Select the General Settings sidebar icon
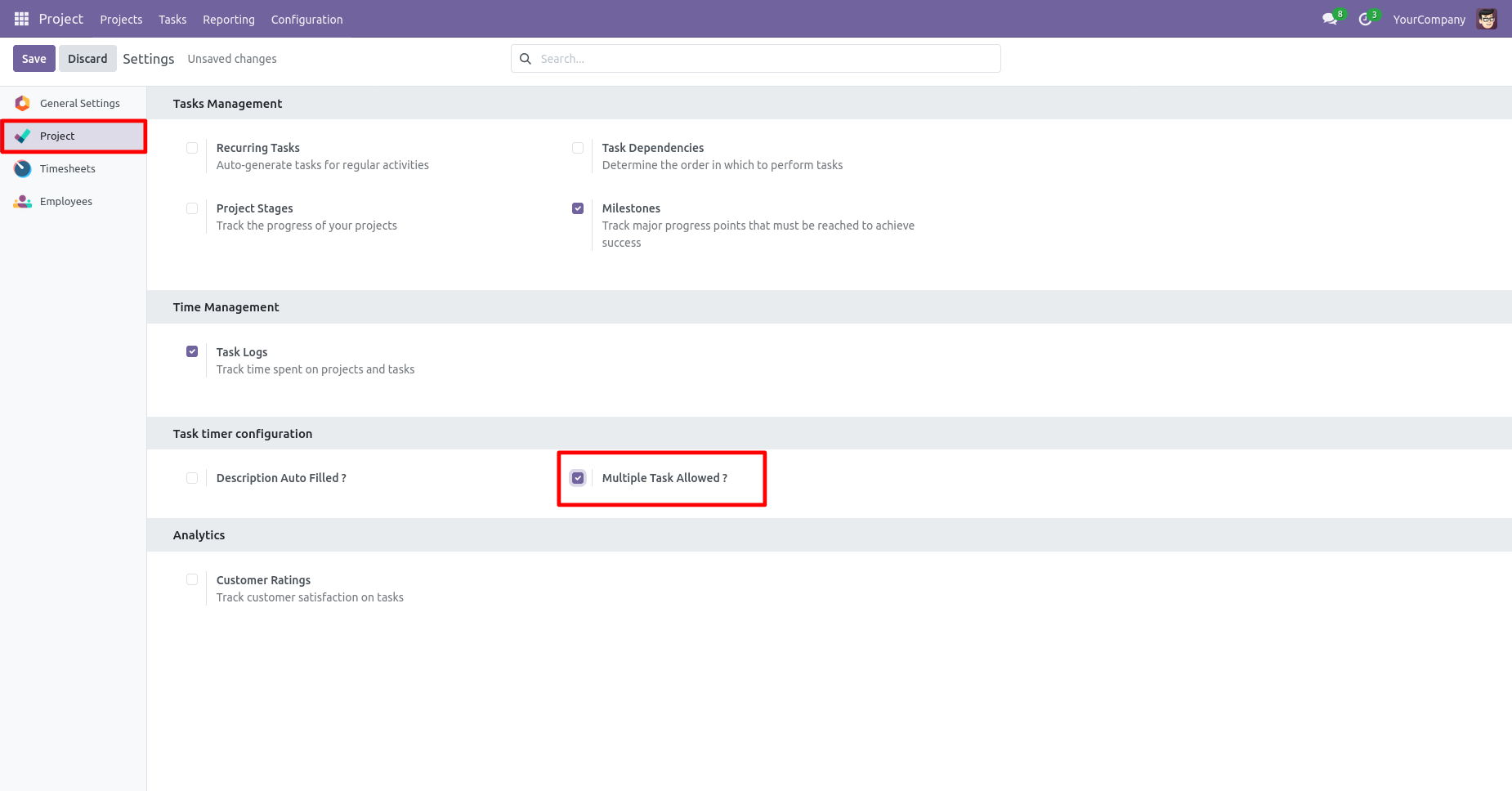The height and width of the screenshot is (791, 1512). (23, 103)
